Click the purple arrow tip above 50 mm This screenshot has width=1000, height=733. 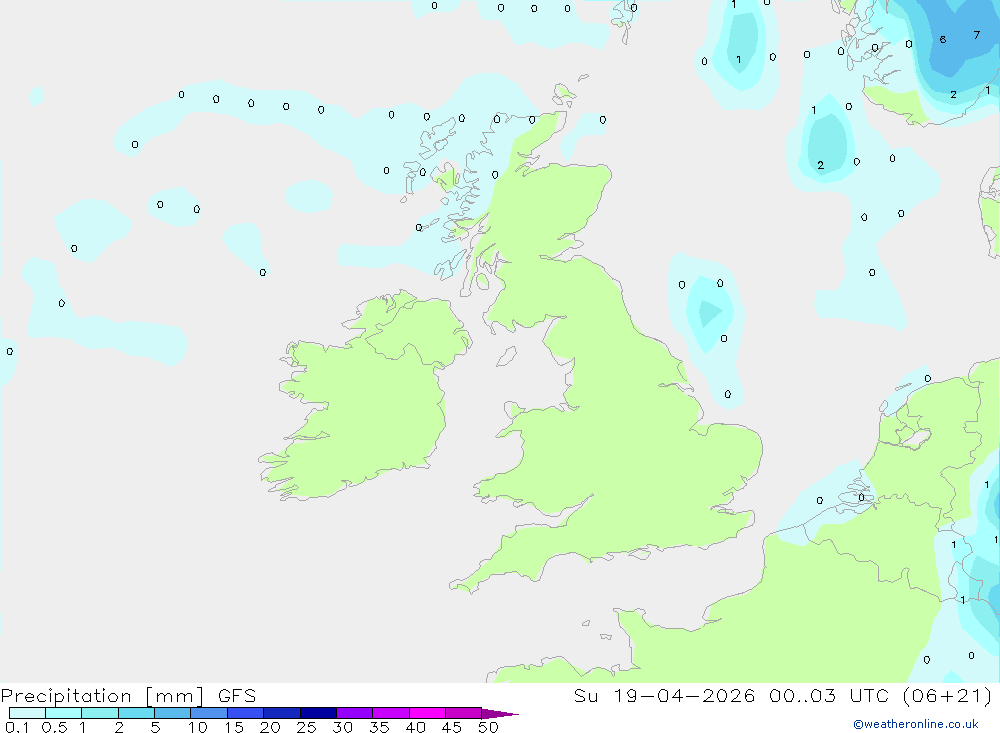[499, 714]
